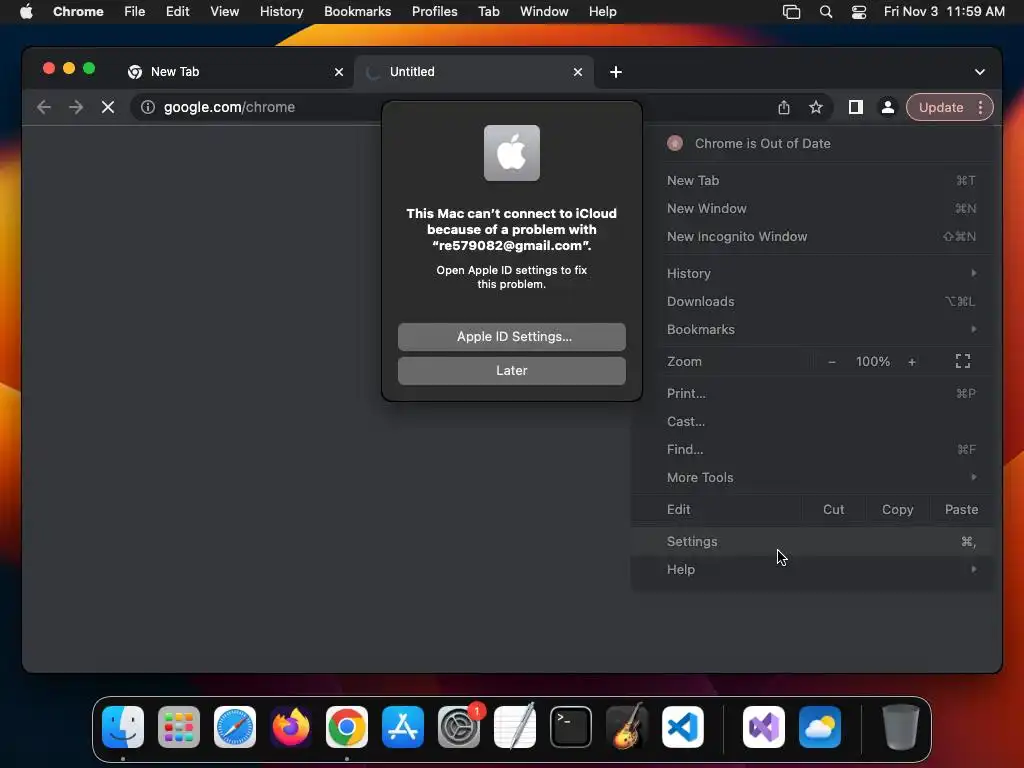Open System Settings from the Dock

459,727
